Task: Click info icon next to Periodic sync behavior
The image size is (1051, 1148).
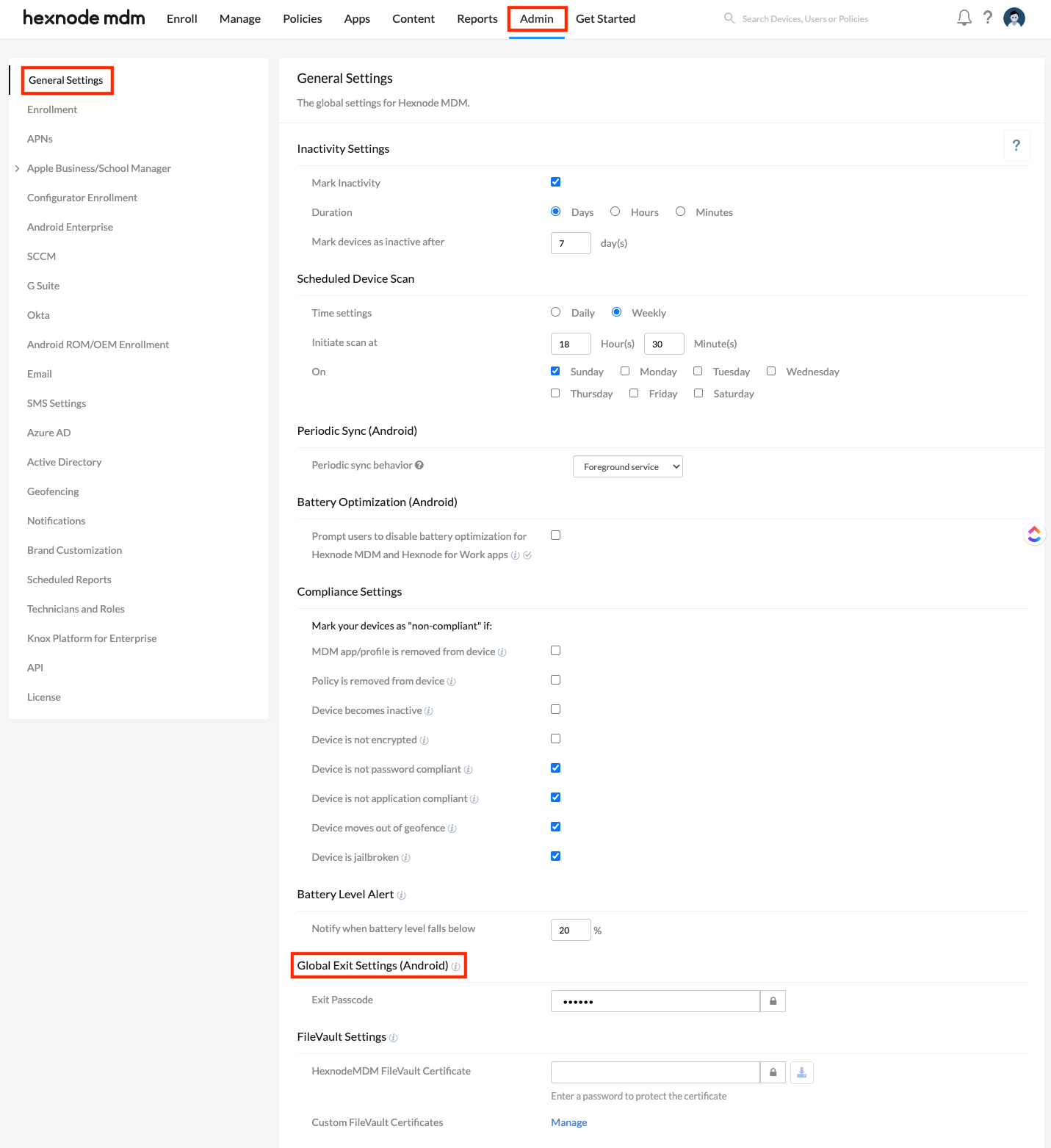Action: (x=419, y=465)
